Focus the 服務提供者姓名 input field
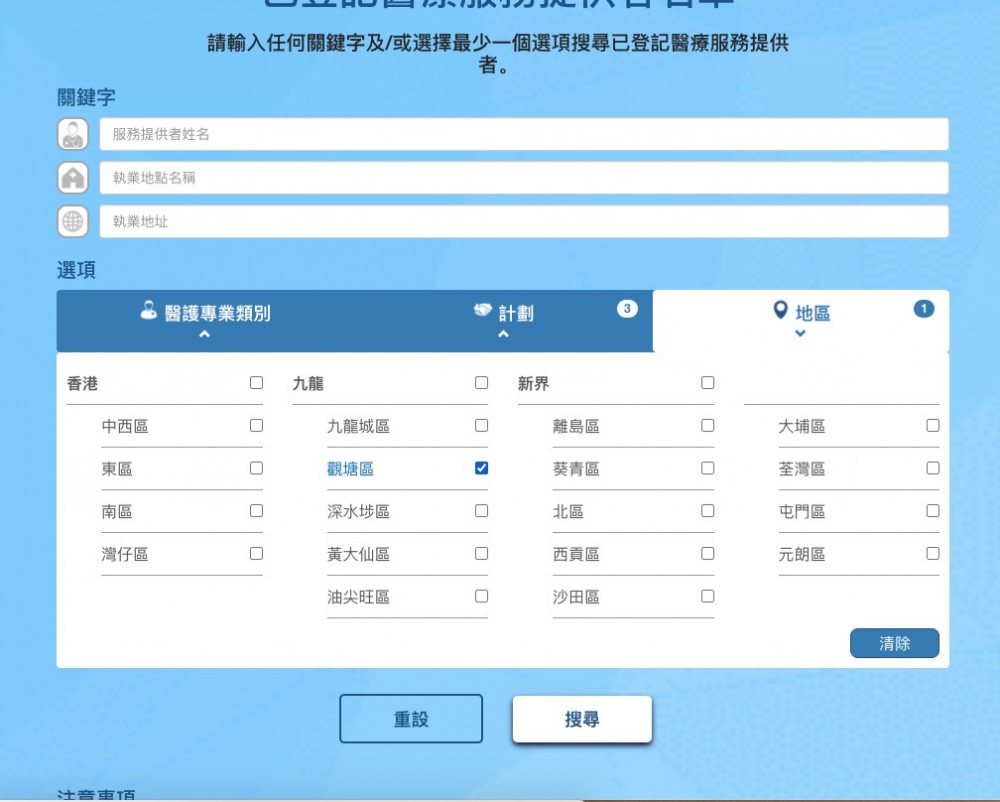 523,134
